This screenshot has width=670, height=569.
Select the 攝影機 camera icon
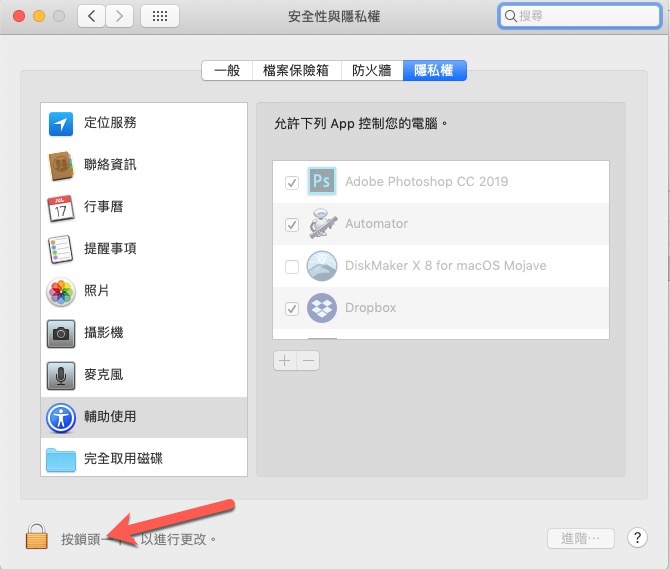(61, 334)
